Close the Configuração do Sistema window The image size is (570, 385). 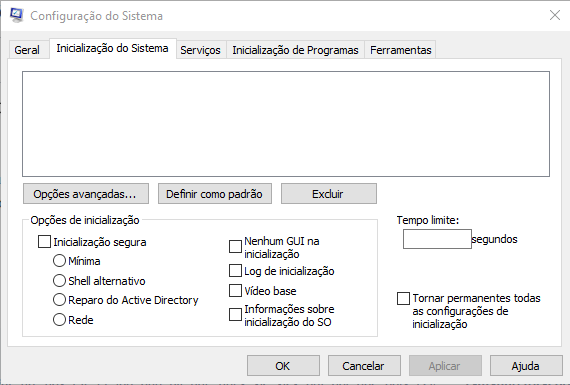coord(555,15)
